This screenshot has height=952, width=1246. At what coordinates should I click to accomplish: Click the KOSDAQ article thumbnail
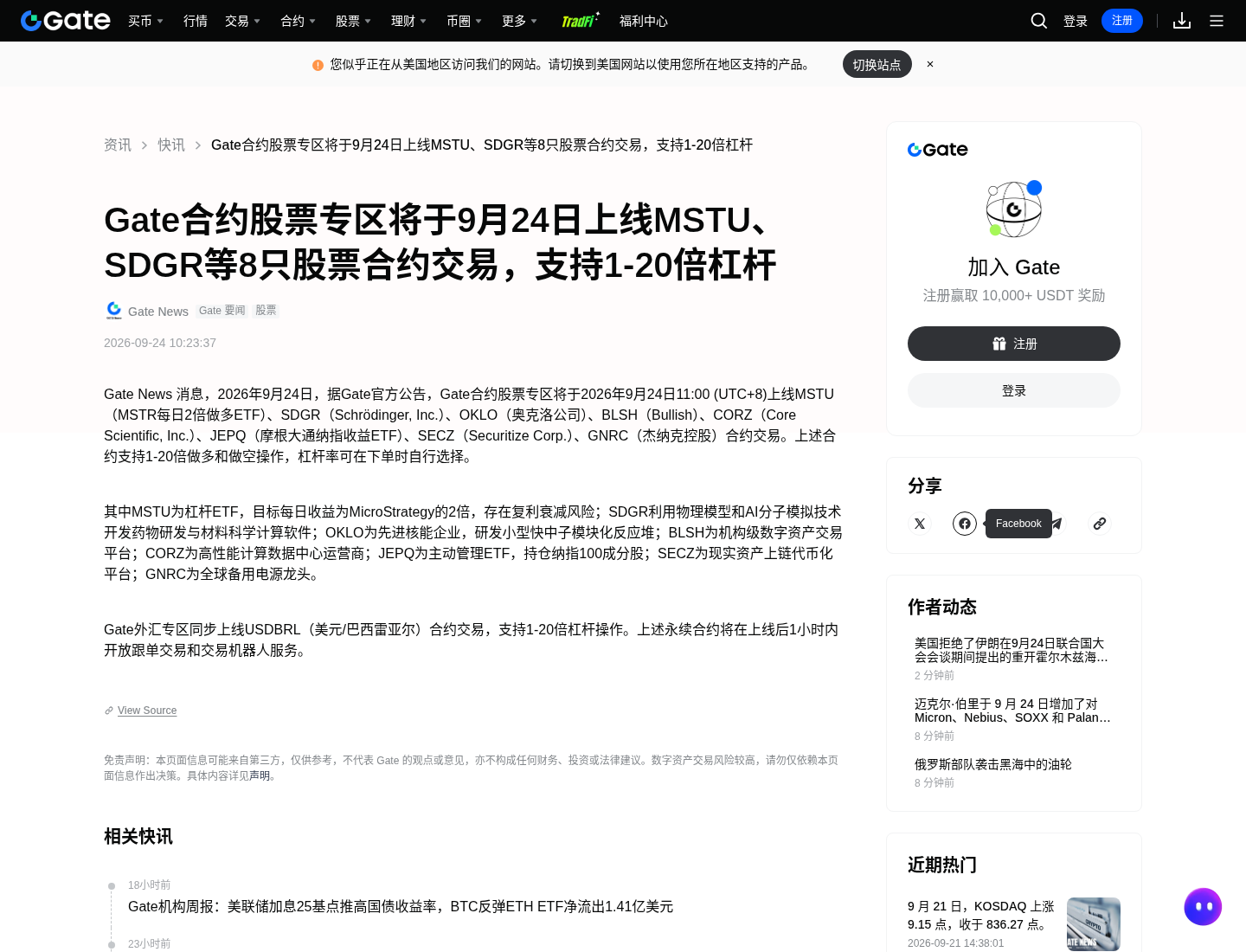pos(1094,924)
